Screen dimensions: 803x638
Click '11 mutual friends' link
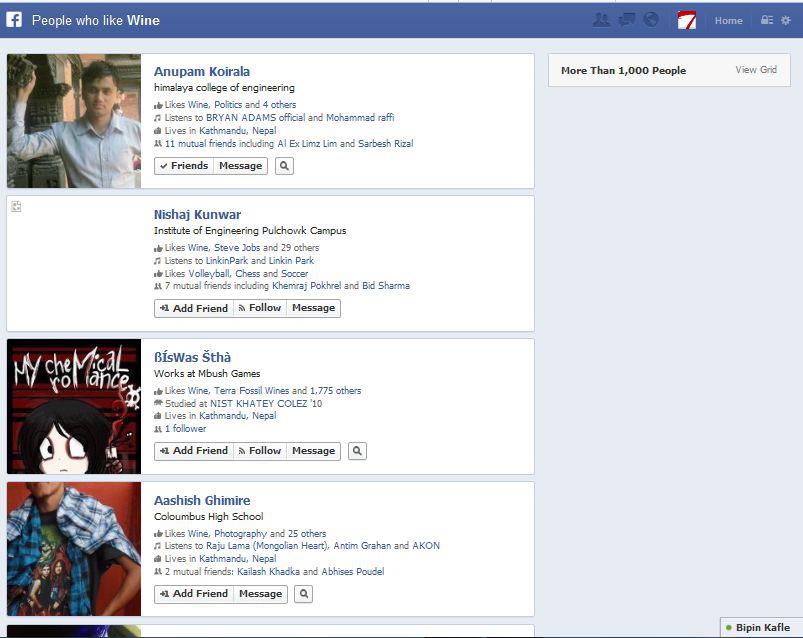tap(200, 144)
